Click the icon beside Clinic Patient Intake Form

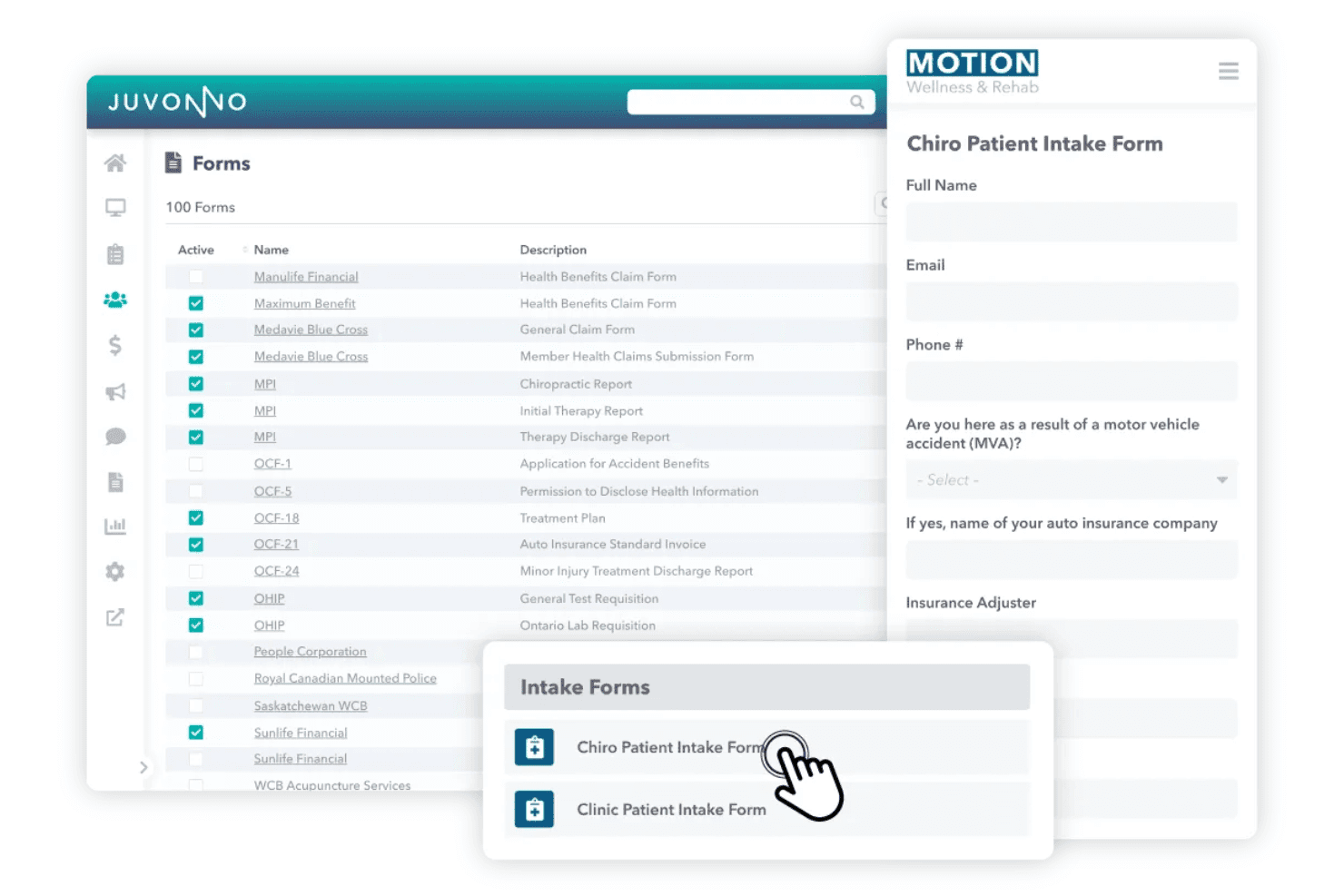coord(534,809)
